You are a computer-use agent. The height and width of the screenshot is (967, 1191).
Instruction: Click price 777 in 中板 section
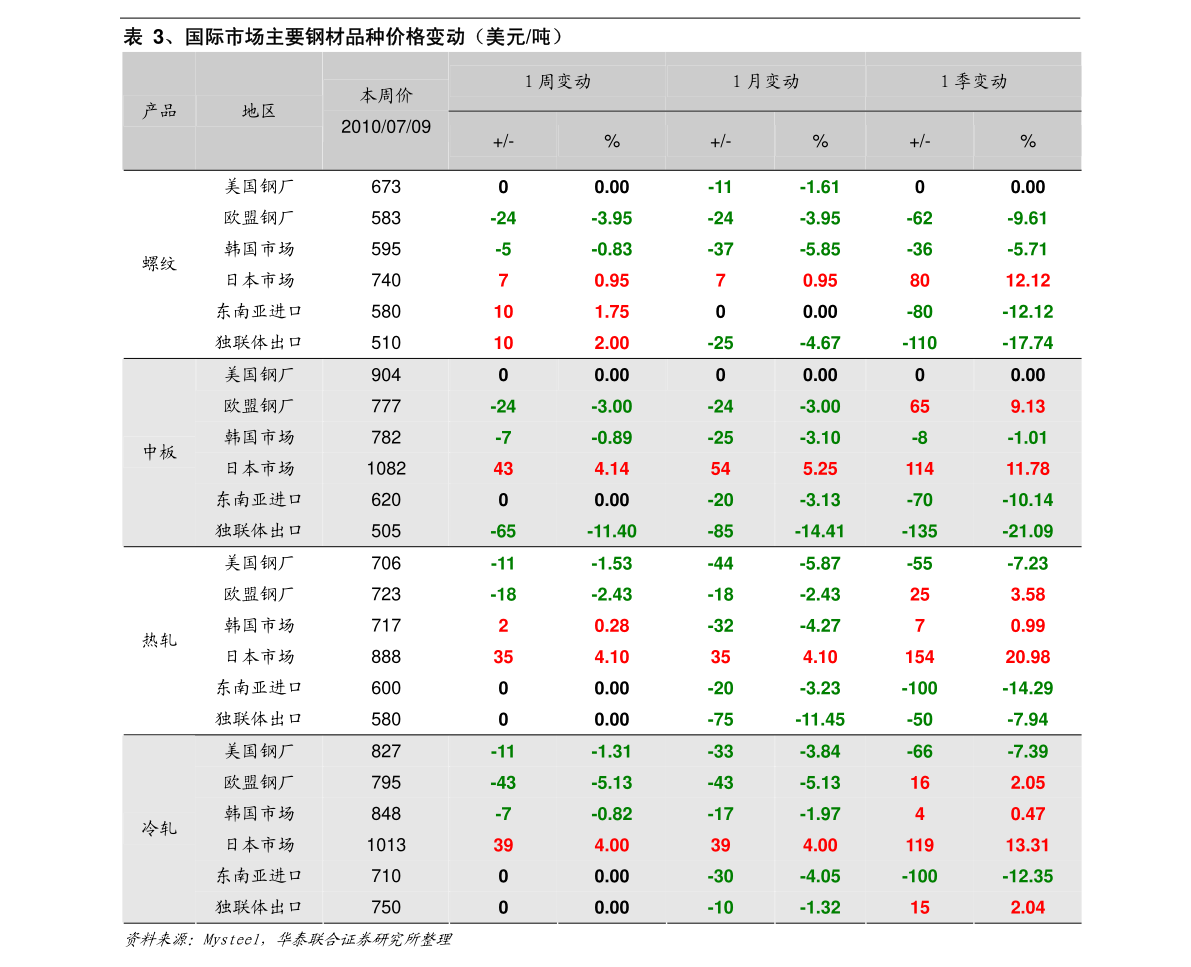coord(386,406)
